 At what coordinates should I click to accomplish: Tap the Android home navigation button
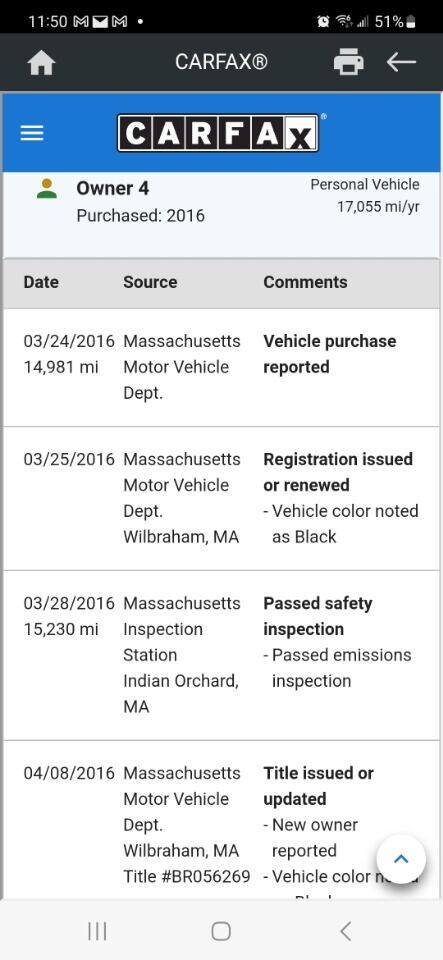(221, 931)
